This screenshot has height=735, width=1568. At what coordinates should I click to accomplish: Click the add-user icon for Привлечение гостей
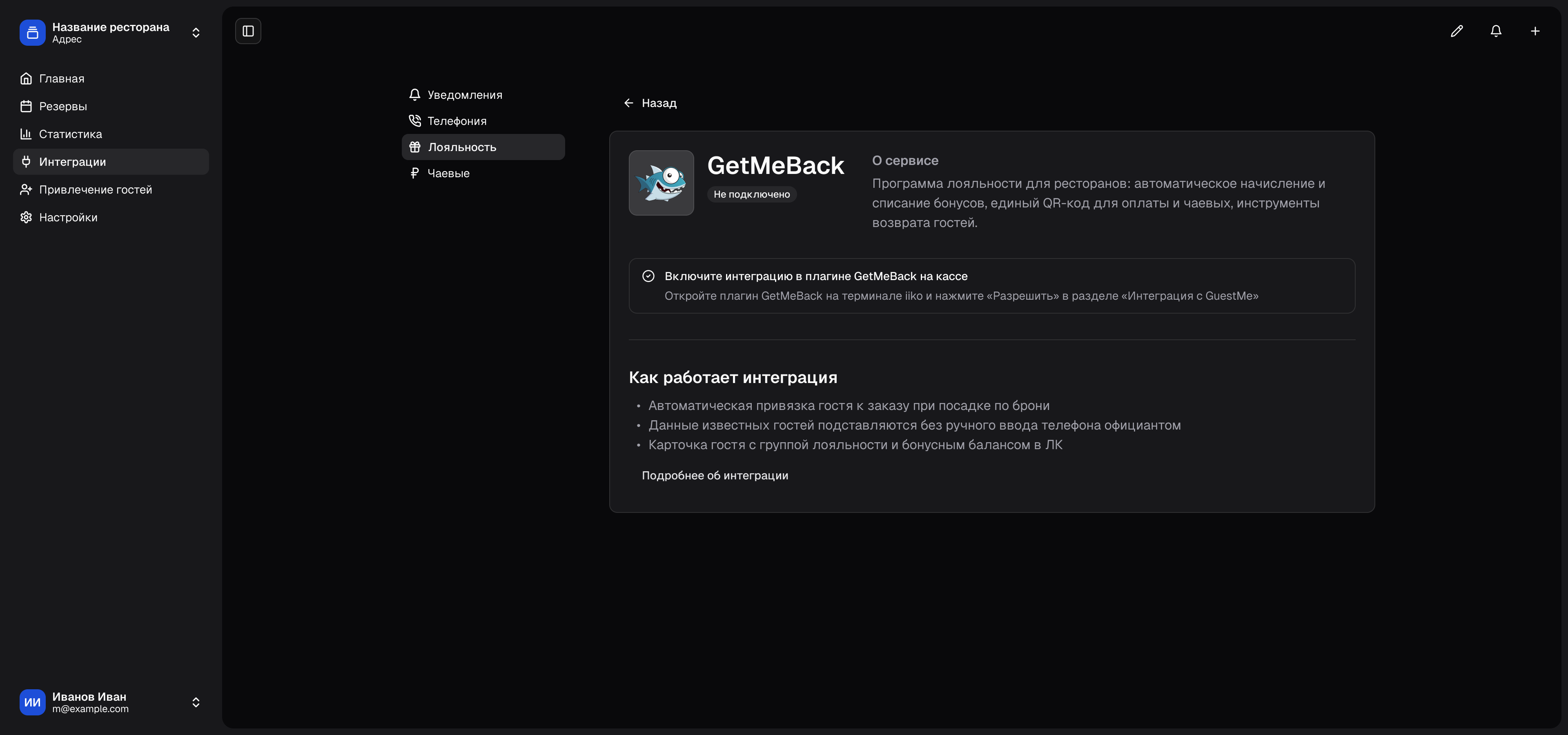tap(26, 190)
